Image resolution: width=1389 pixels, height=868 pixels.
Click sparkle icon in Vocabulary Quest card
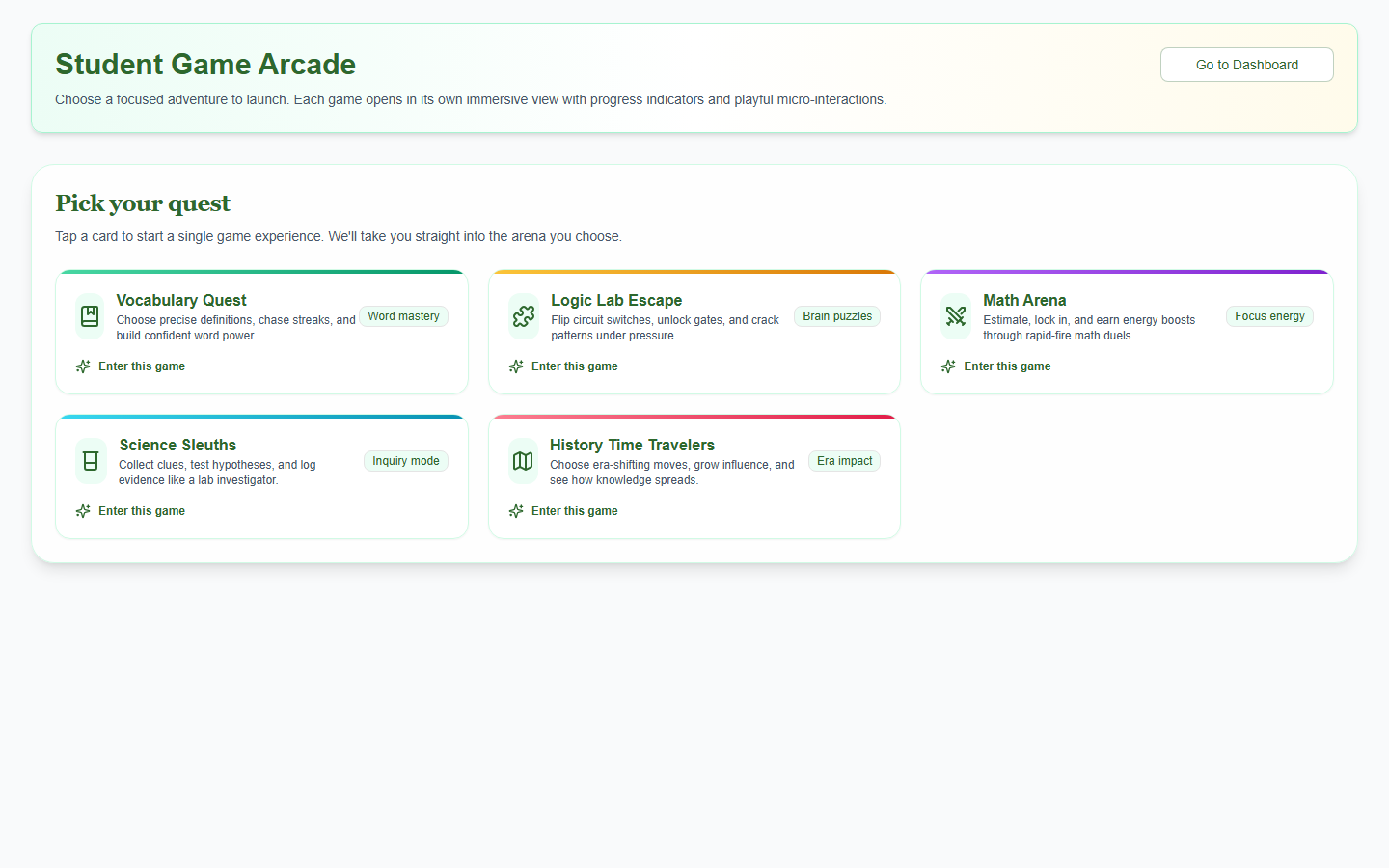point(83,366)
